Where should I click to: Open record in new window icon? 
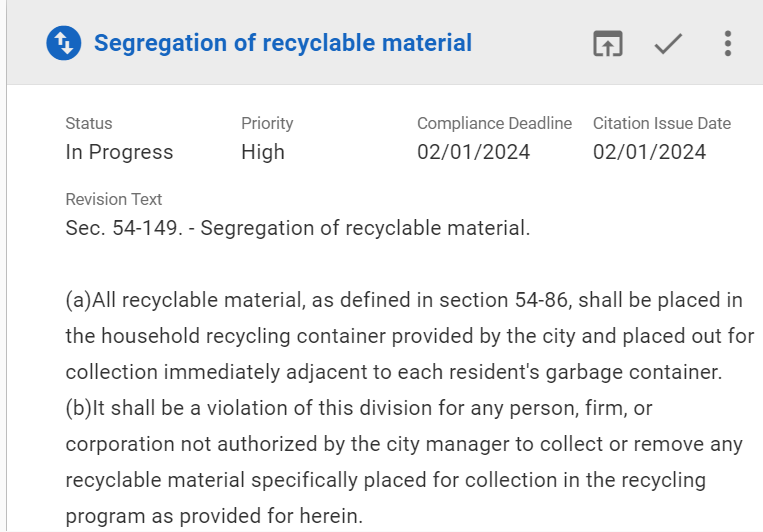pyautogui.click(x=608, y=44)
